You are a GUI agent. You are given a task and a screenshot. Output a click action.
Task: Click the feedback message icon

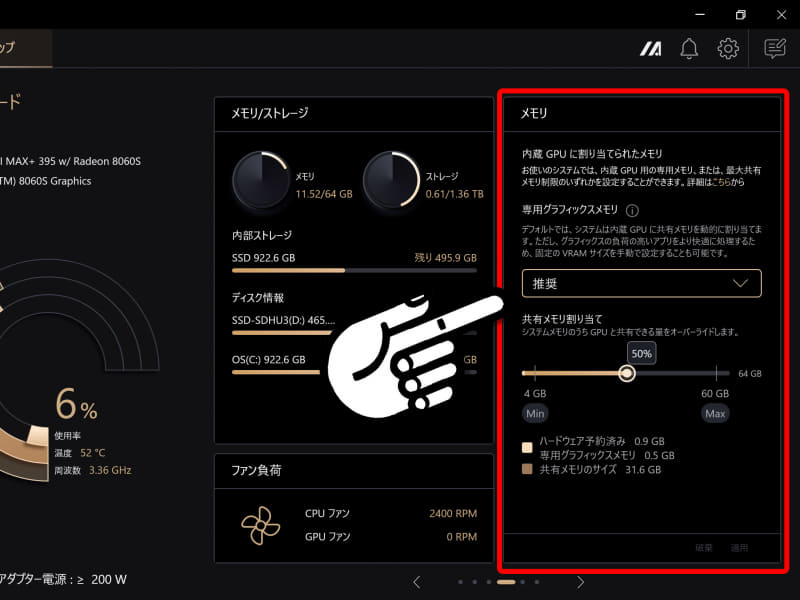coord(775,47)
